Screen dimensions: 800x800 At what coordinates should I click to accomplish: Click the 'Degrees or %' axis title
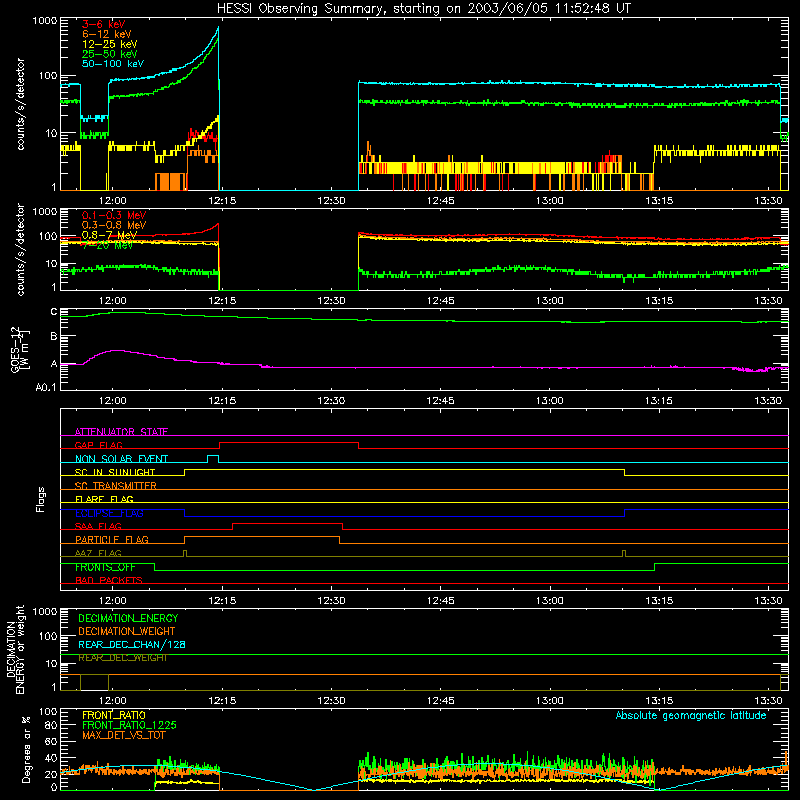pos(27,749)
